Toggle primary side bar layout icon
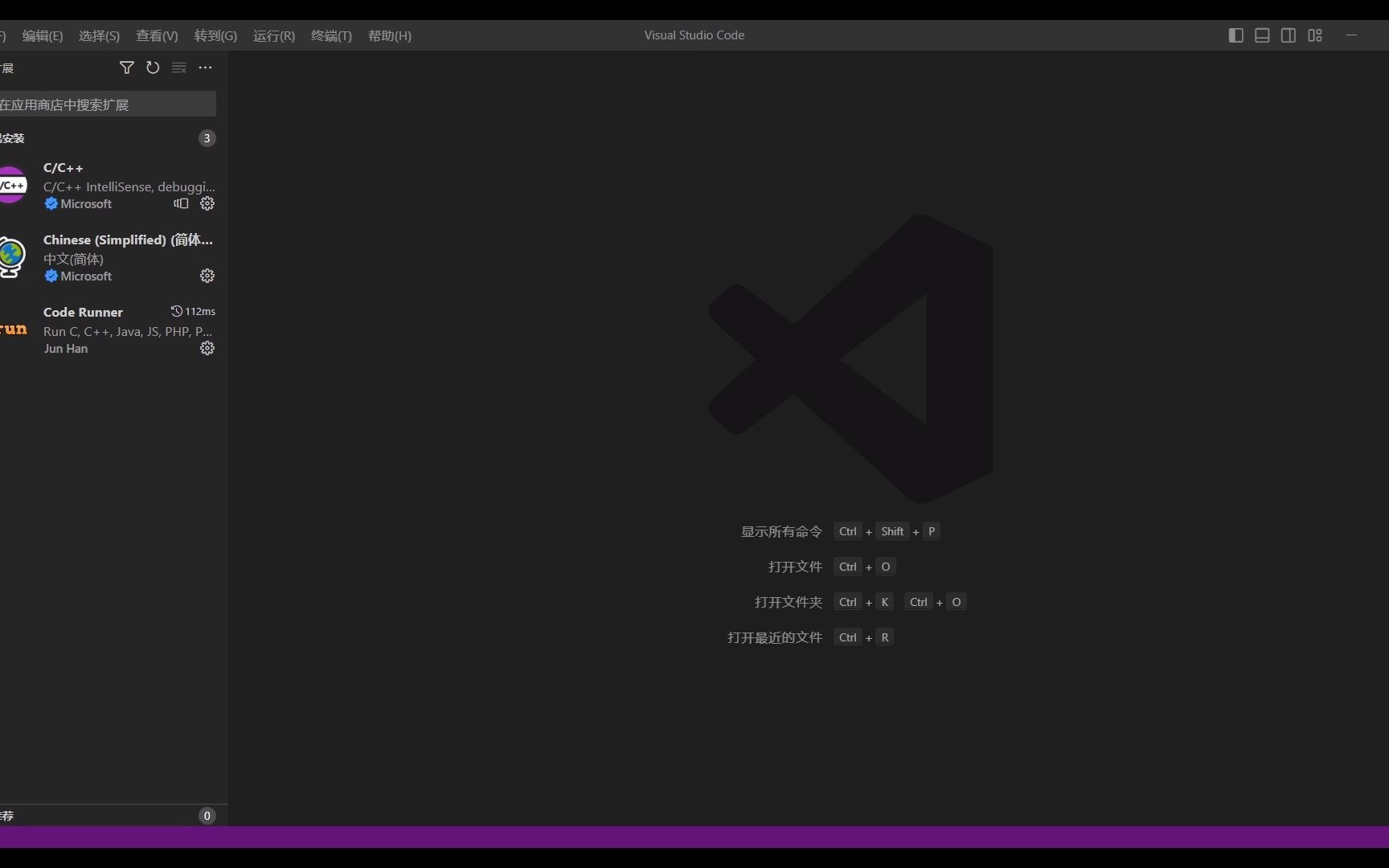Viewport: 1389px width, 868px height. tap(1236, 35)
